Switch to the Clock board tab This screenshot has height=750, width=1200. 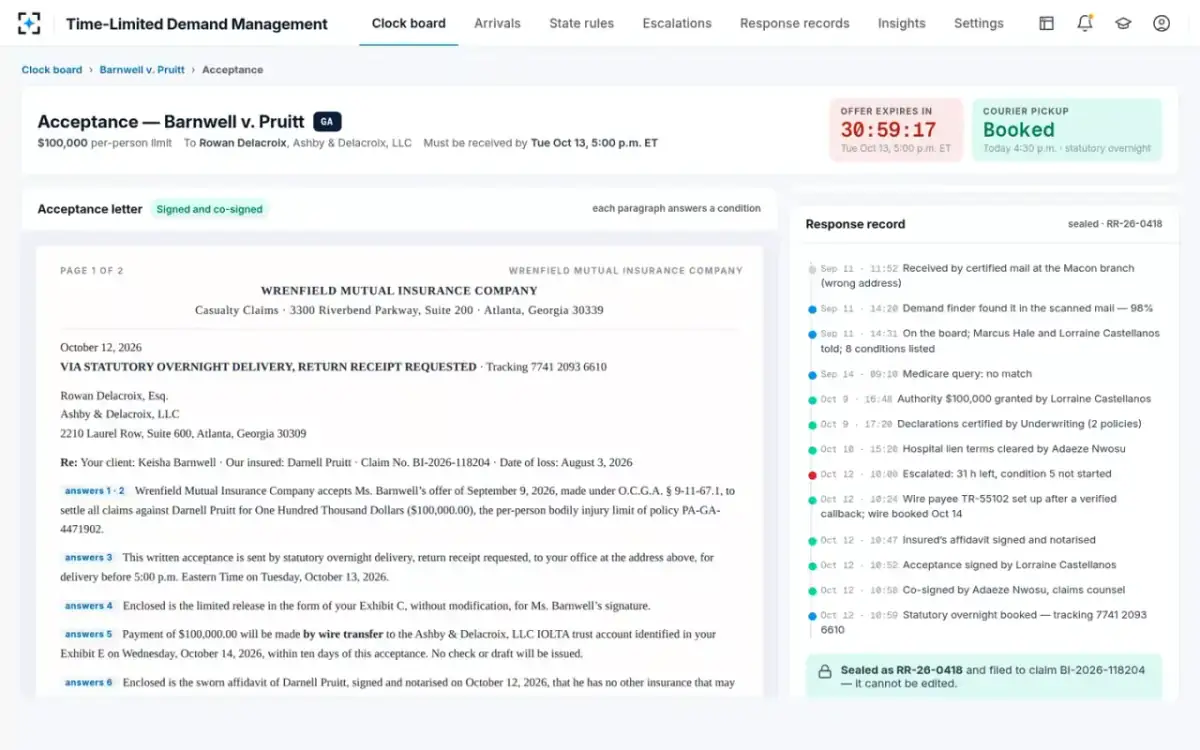tap(409, 23)
